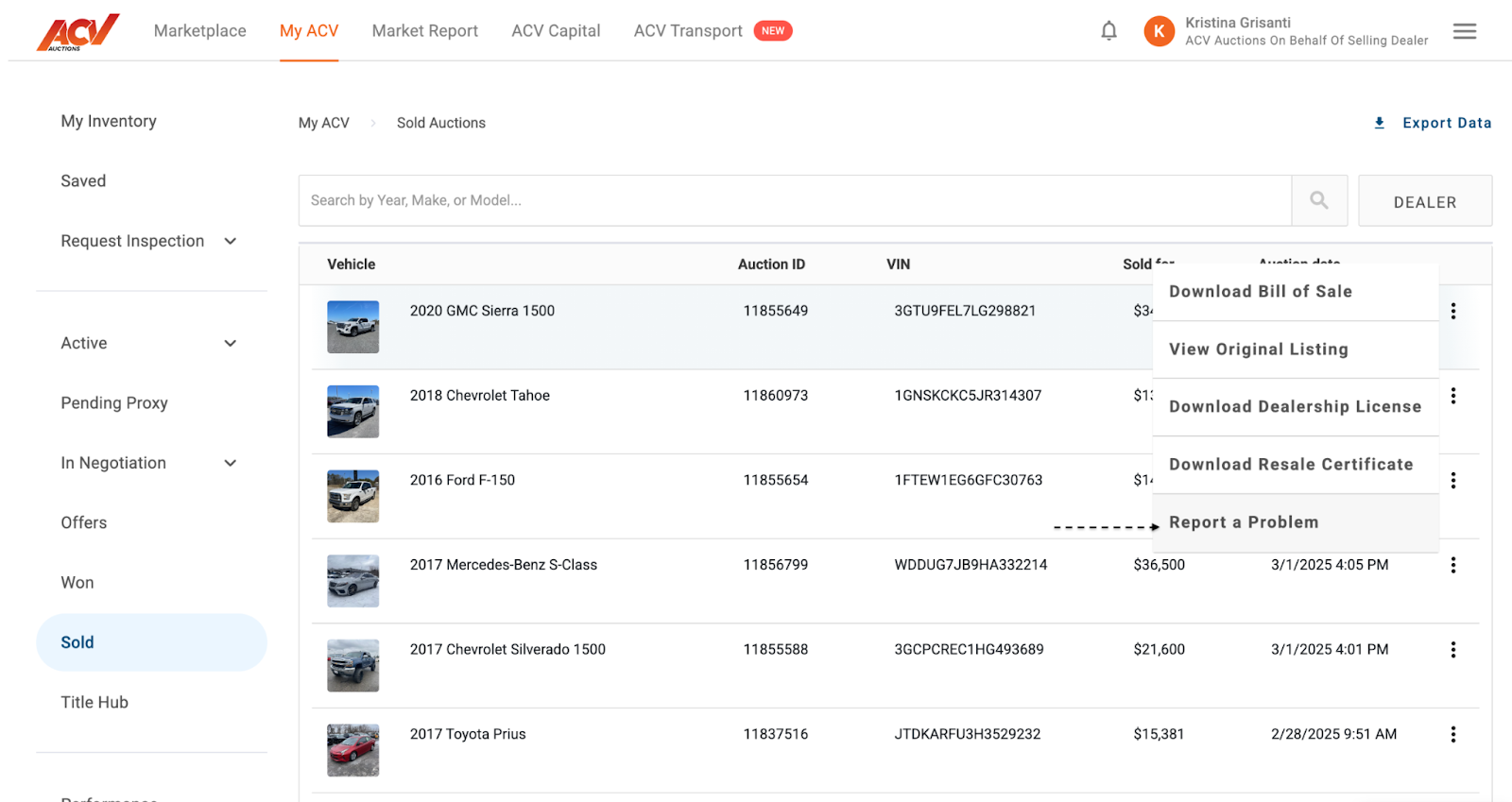Click the Export Data download icon
The image size is (1512, 802).
[x=1379, y=123]
